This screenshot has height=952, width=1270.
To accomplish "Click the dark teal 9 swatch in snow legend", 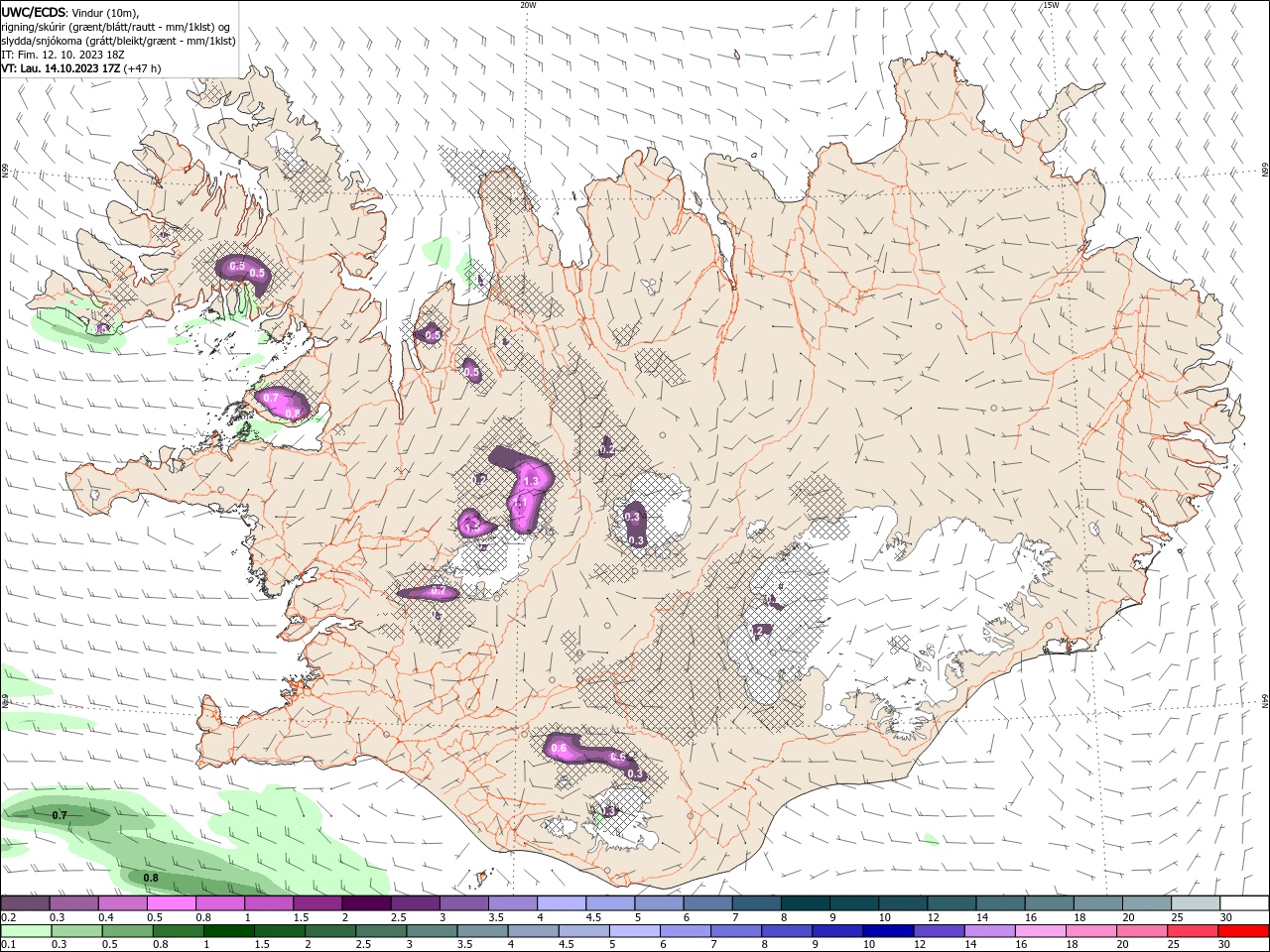I will point(852,903).
